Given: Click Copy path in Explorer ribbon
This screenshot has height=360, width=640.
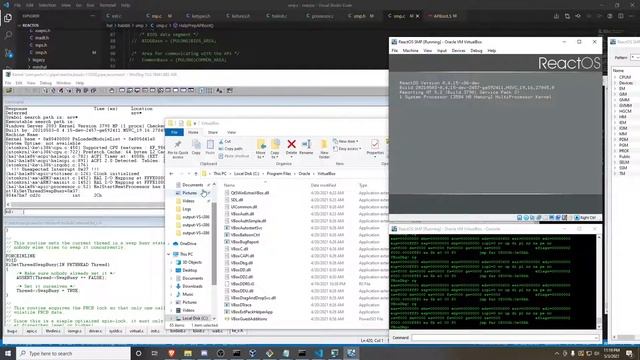Looking at the screenshot, I should (x=231, y=149).
